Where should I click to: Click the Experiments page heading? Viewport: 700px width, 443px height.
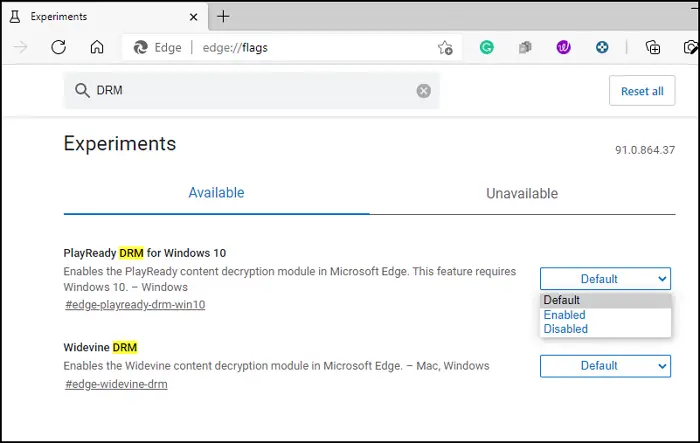point(120,144)
